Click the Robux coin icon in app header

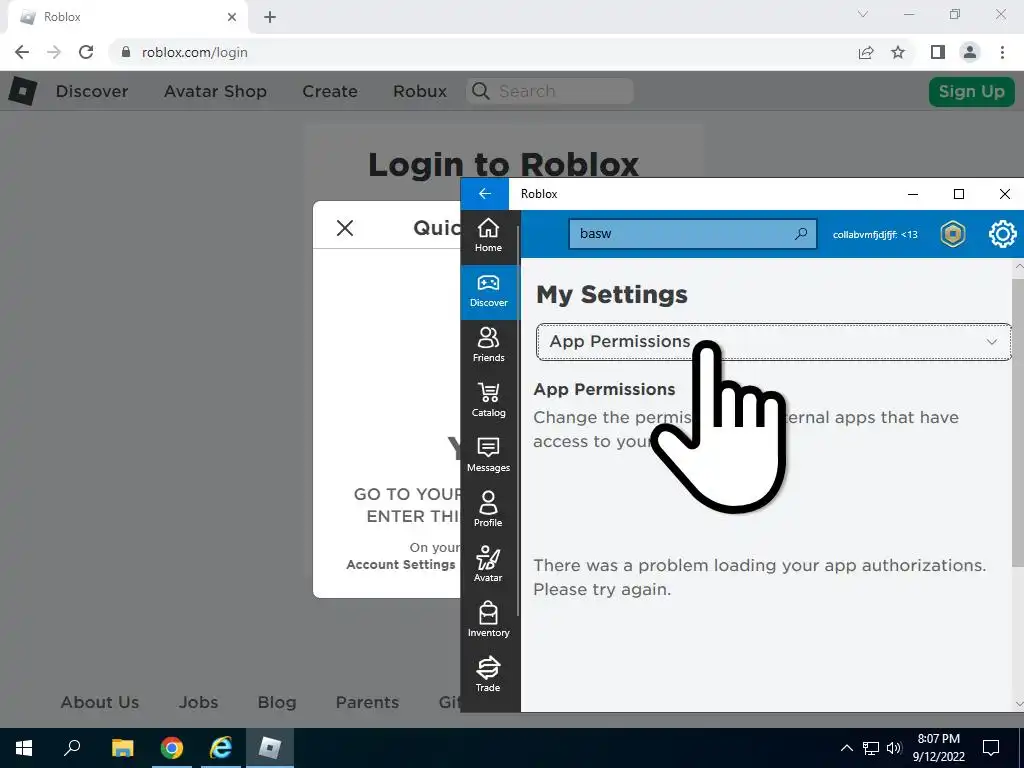click(x=953, y=234)
